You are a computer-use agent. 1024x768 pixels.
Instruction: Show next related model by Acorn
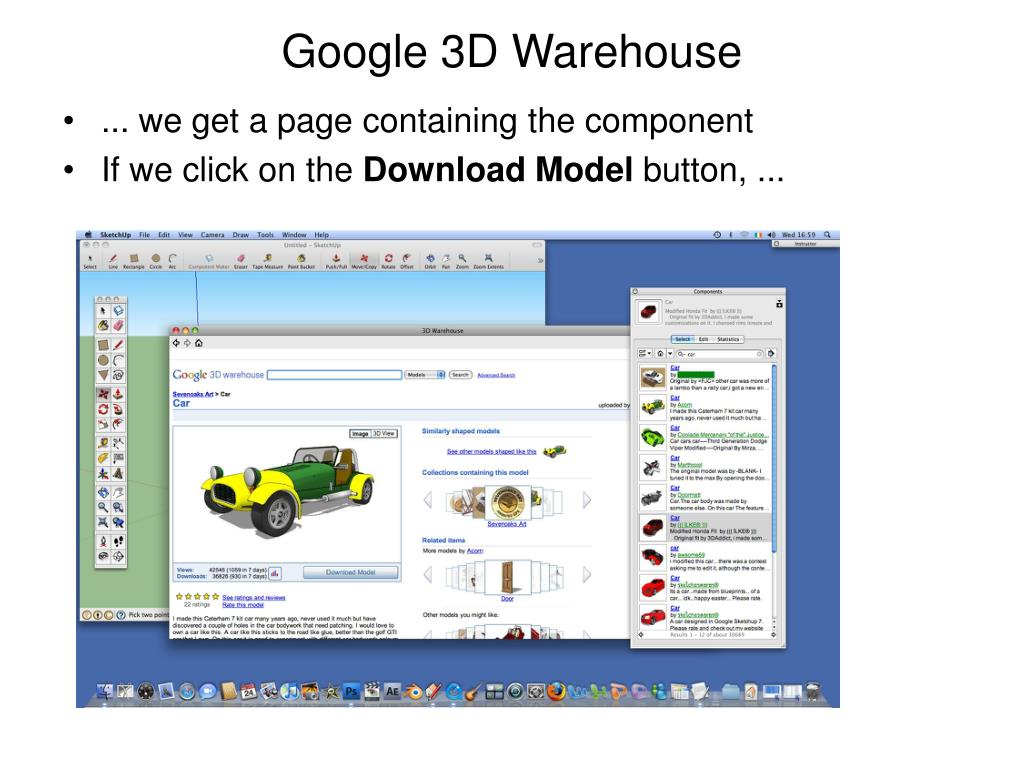click(586, 575)
